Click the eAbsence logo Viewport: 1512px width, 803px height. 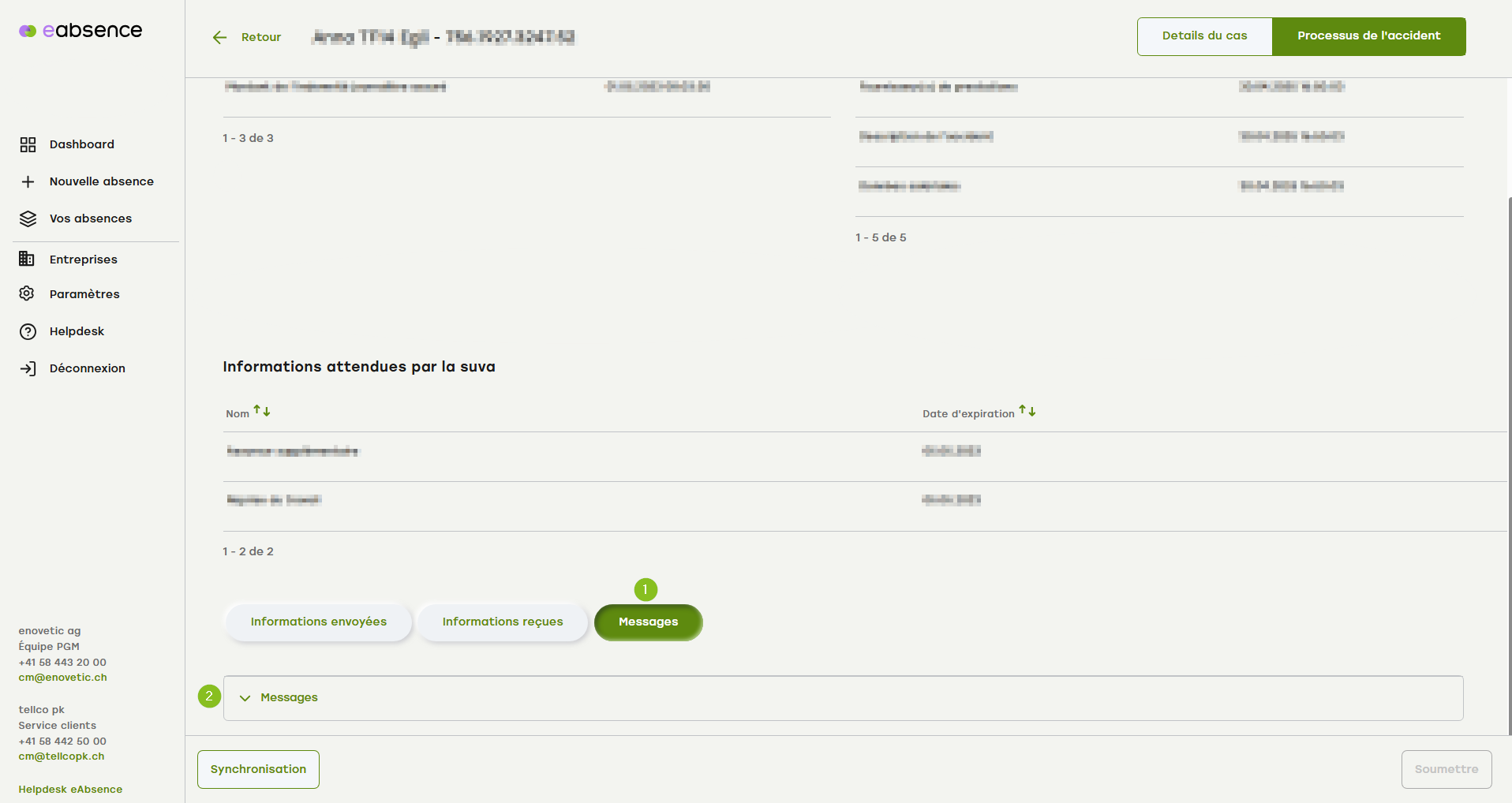pyautogui.click(x=80, y=31)
